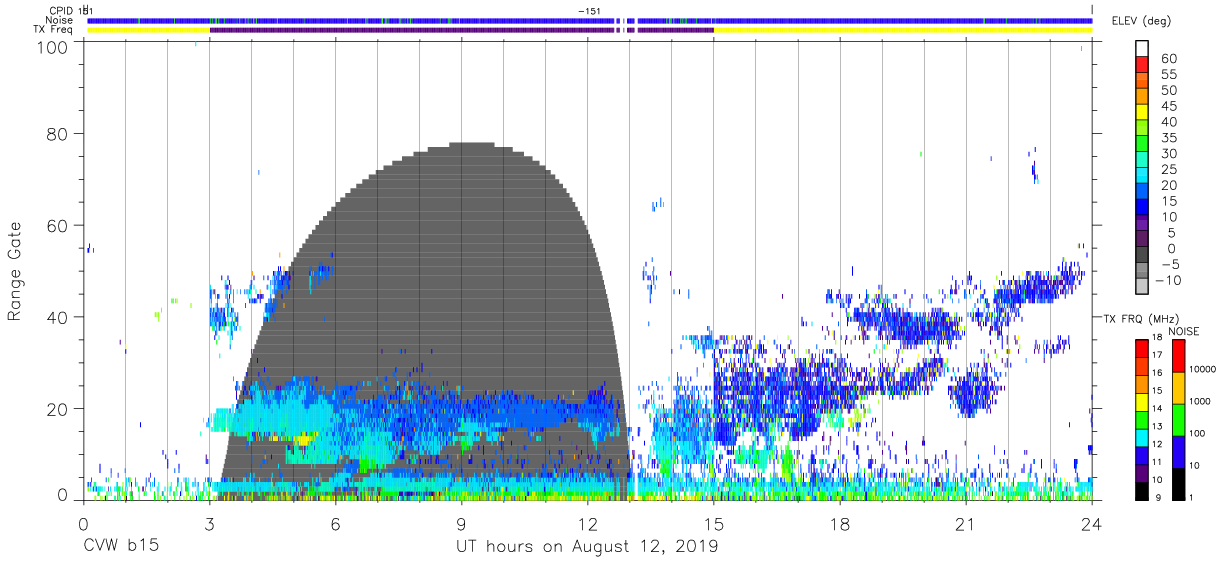Click the light gray bottom segment of the elevation colorbar
Image resolution: width=1228 pixels, height=567 pixels.
1142,286
